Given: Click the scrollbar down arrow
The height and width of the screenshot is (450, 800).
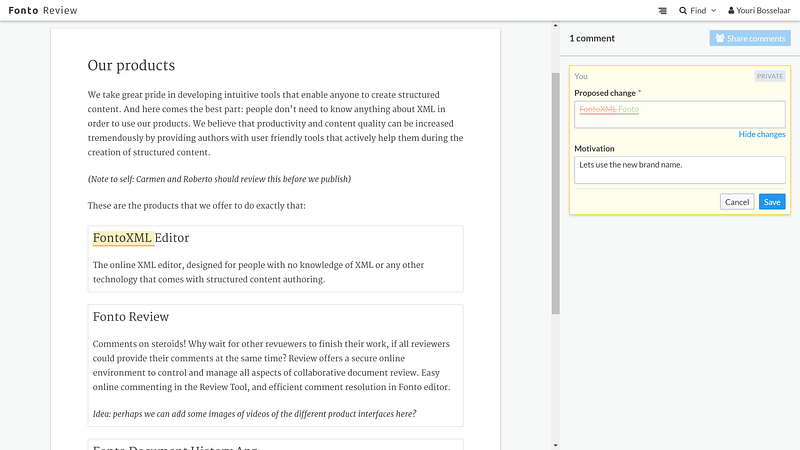Looking at the screenshot, I should [556, 445].
